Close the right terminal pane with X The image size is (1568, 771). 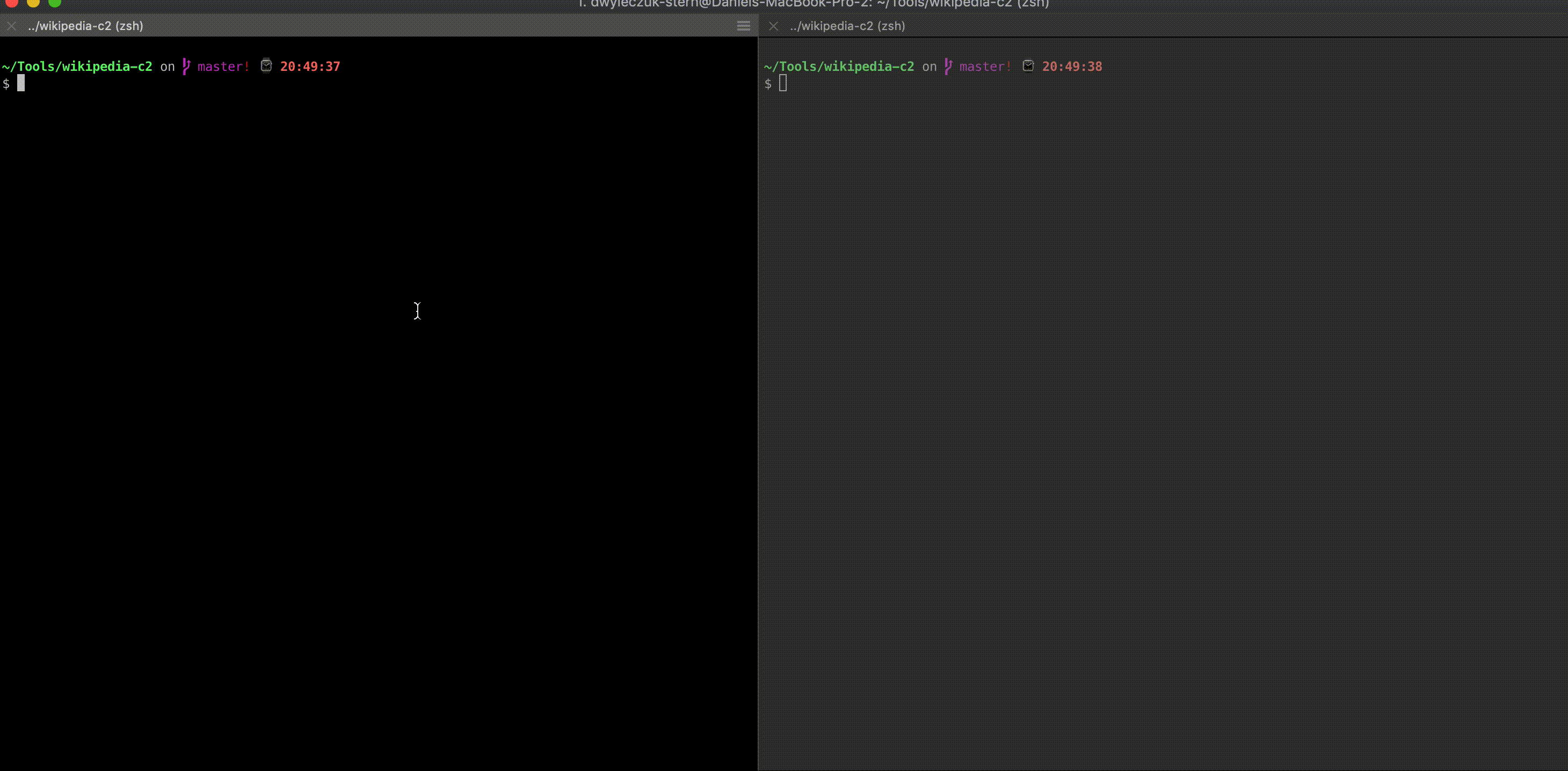coord(773,26)
